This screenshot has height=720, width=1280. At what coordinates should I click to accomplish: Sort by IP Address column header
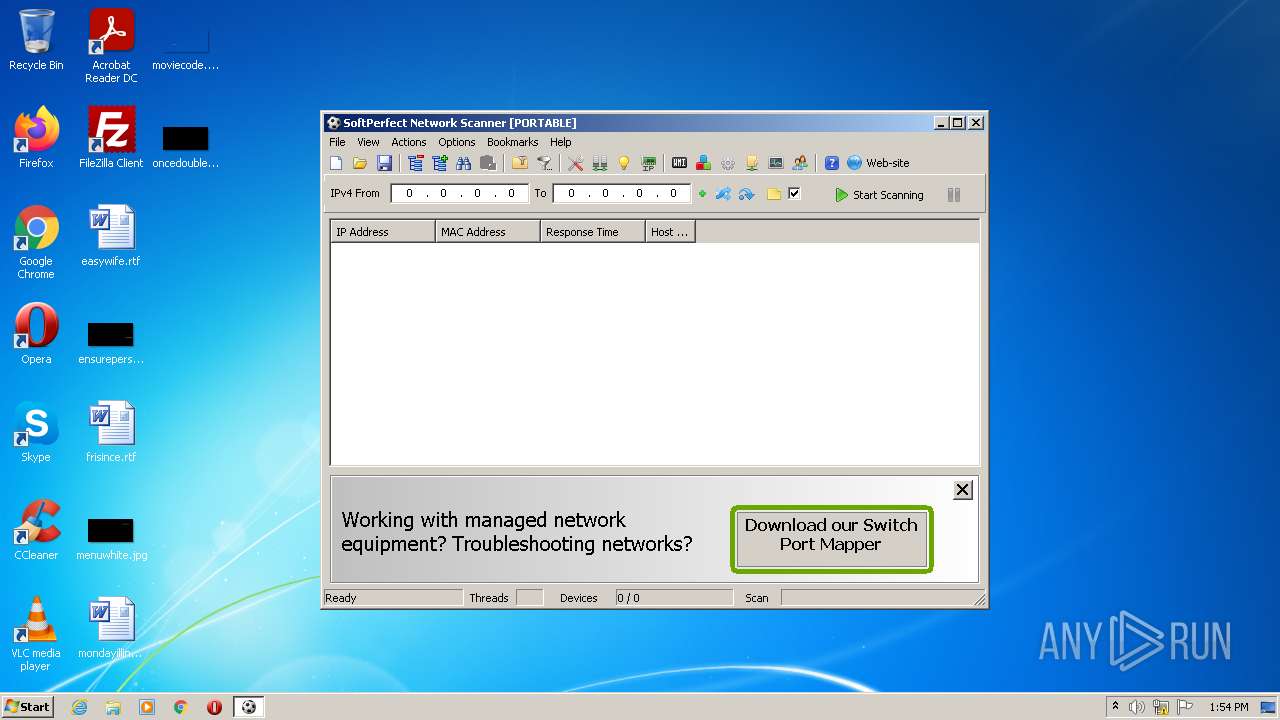coord(383,232)
